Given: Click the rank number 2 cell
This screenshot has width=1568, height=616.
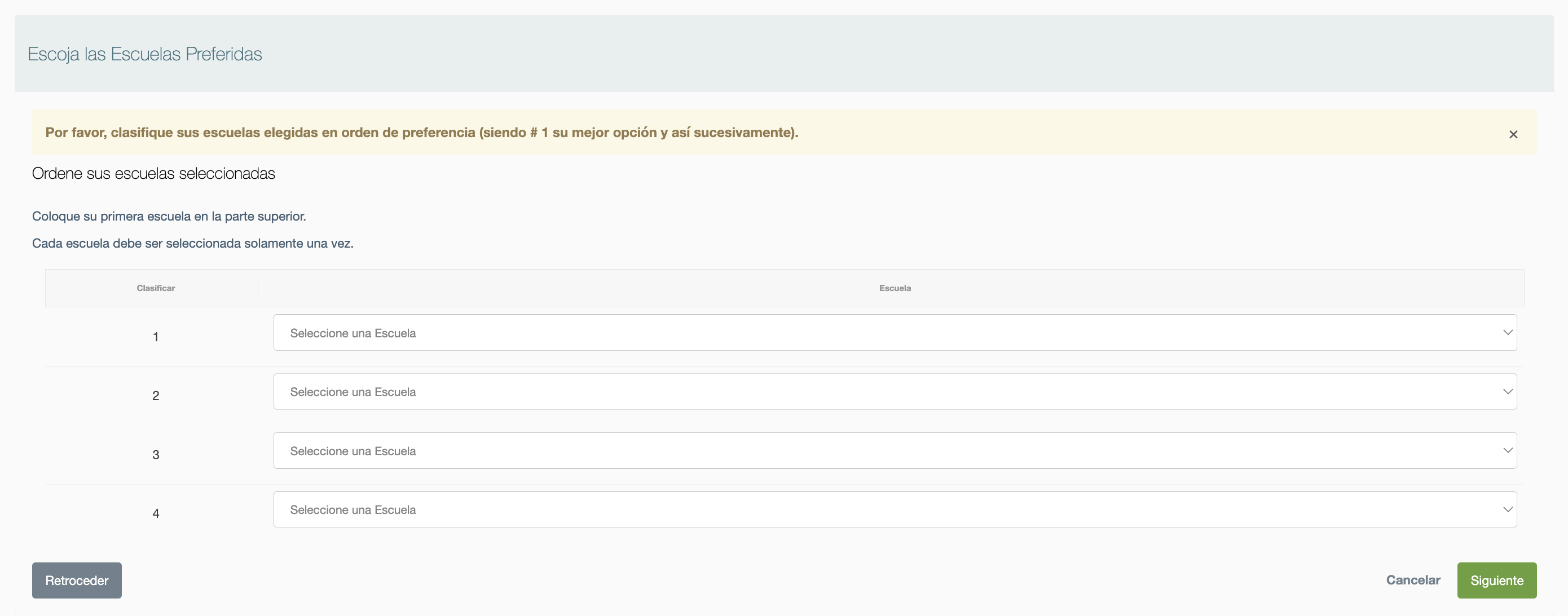Looking at the screenshot, I should coord(156,395).
